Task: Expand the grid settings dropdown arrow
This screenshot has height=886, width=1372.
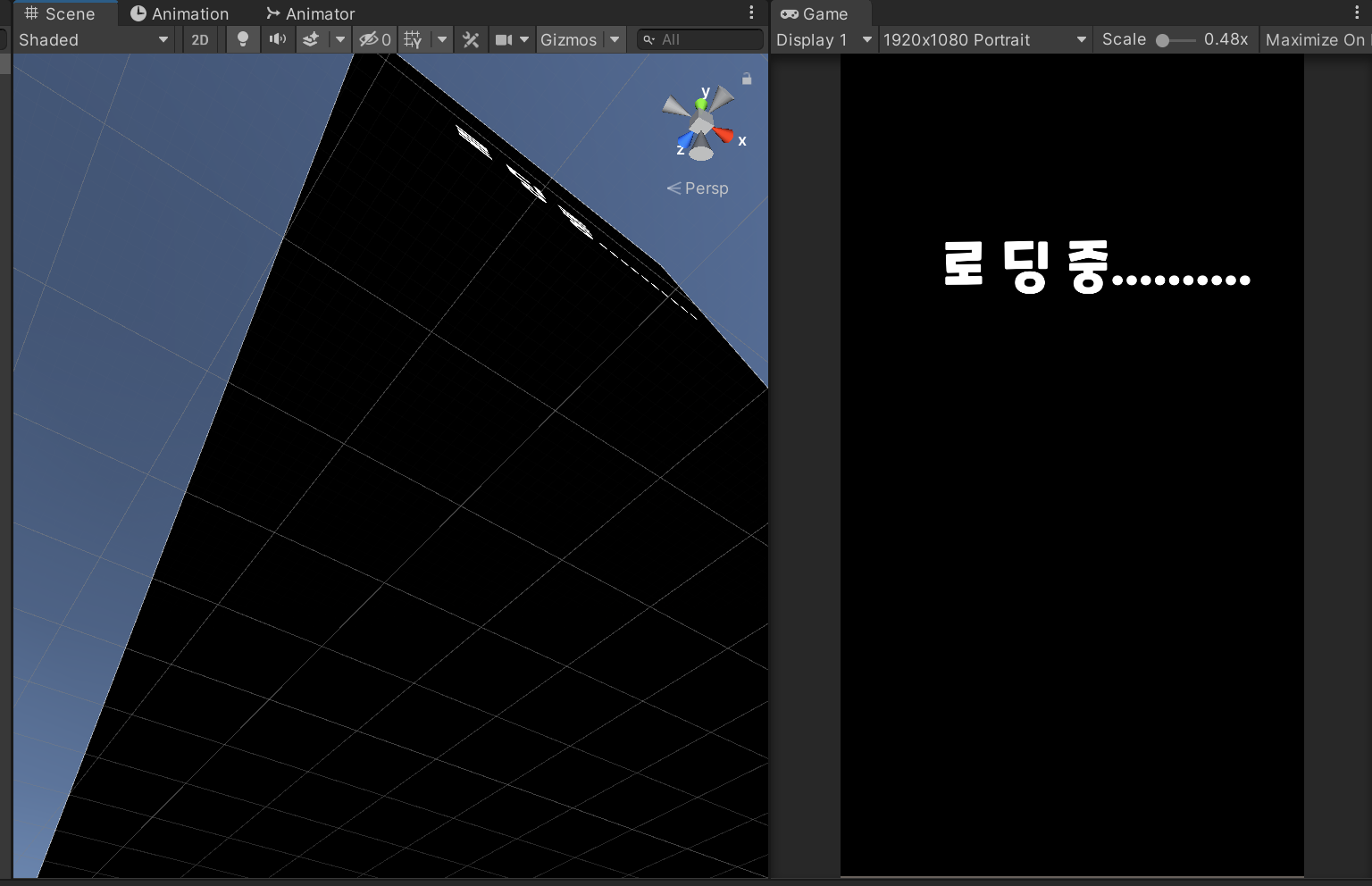Action: [x=442, y=39]
